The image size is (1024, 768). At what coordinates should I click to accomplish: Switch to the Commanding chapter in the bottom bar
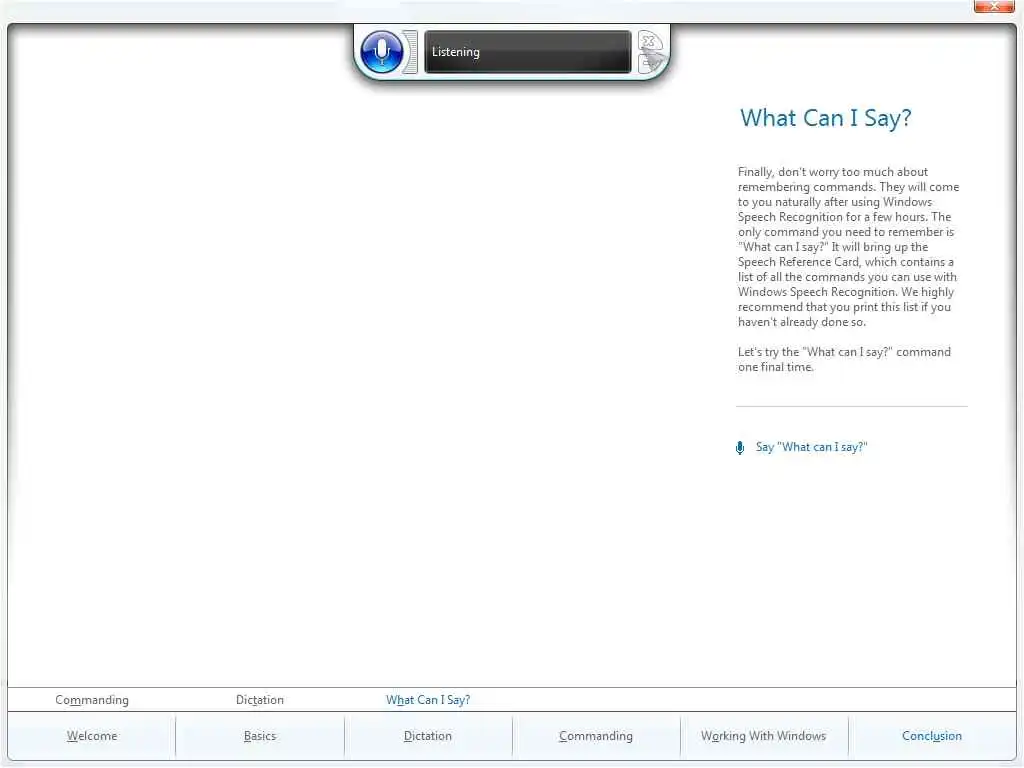click(596, 736)
